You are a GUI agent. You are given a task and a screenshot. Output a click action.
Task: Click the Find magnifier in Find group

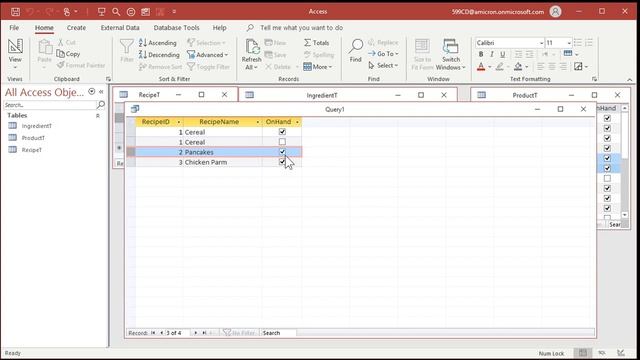click(x=356, y=47)
